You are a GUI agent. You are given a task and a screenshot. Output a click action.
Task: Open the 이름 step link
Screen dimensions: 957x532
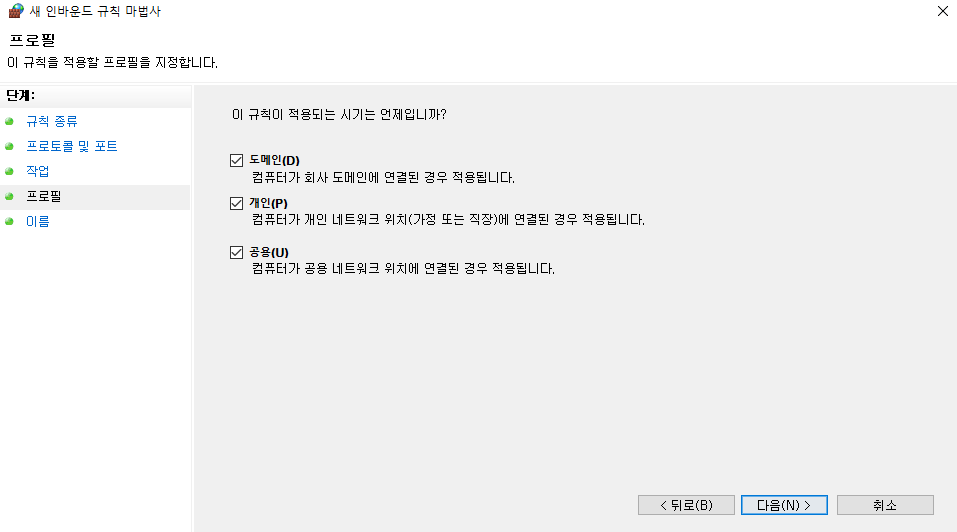click(37, 221)
